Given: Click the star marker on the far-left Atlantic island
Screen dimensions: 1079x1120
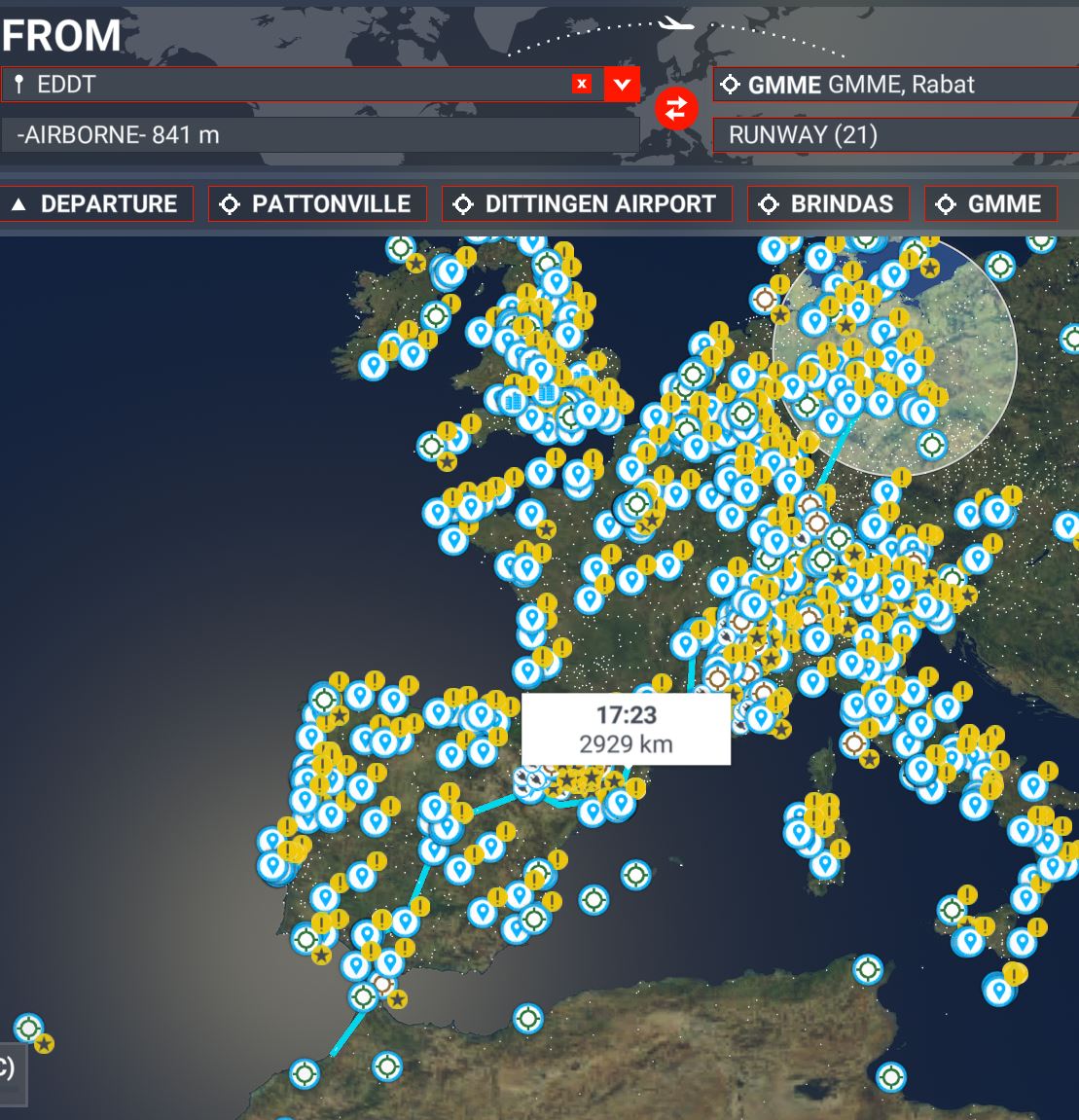Looking at the screenshot, I should [44, 1044].
